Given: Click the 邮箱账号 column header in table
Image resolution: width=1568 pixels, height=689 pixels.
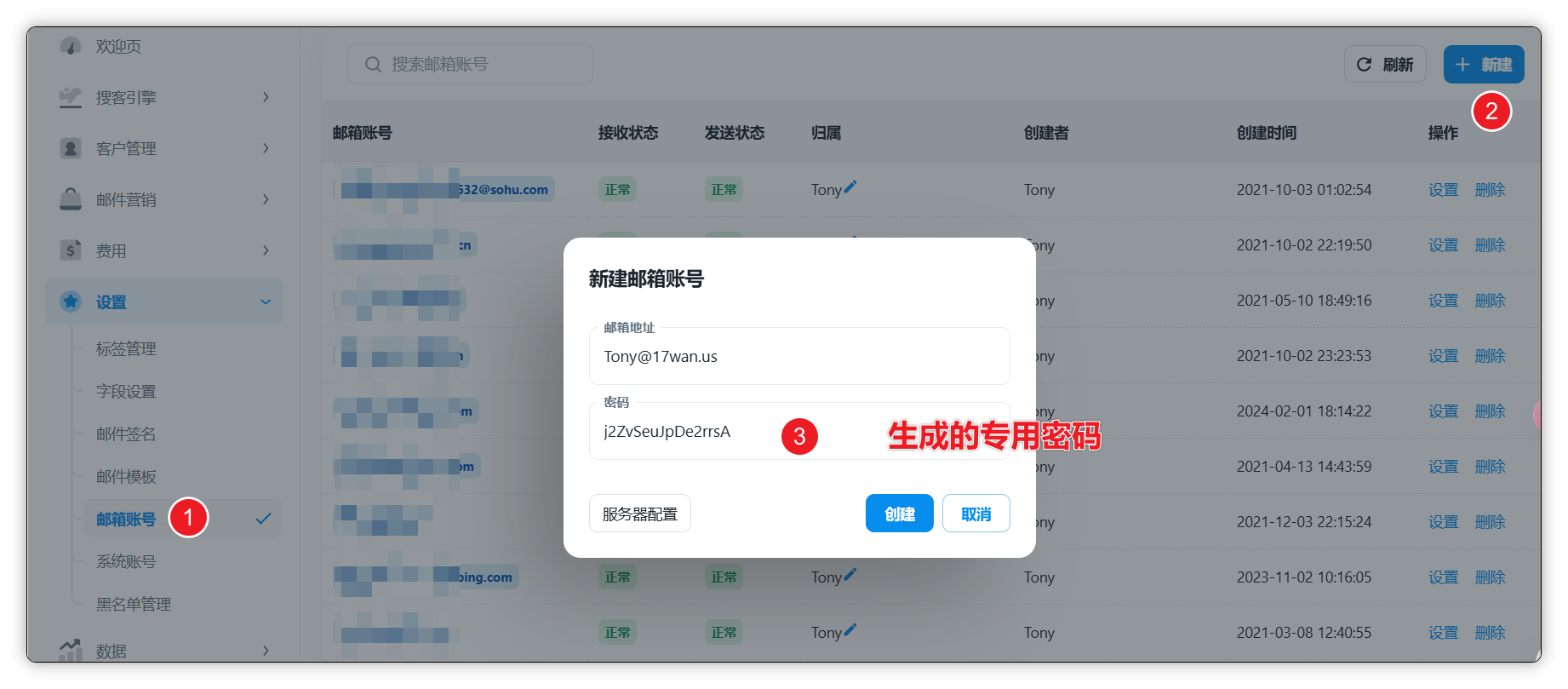Looking at the screenshot, I should pos(363,133).
